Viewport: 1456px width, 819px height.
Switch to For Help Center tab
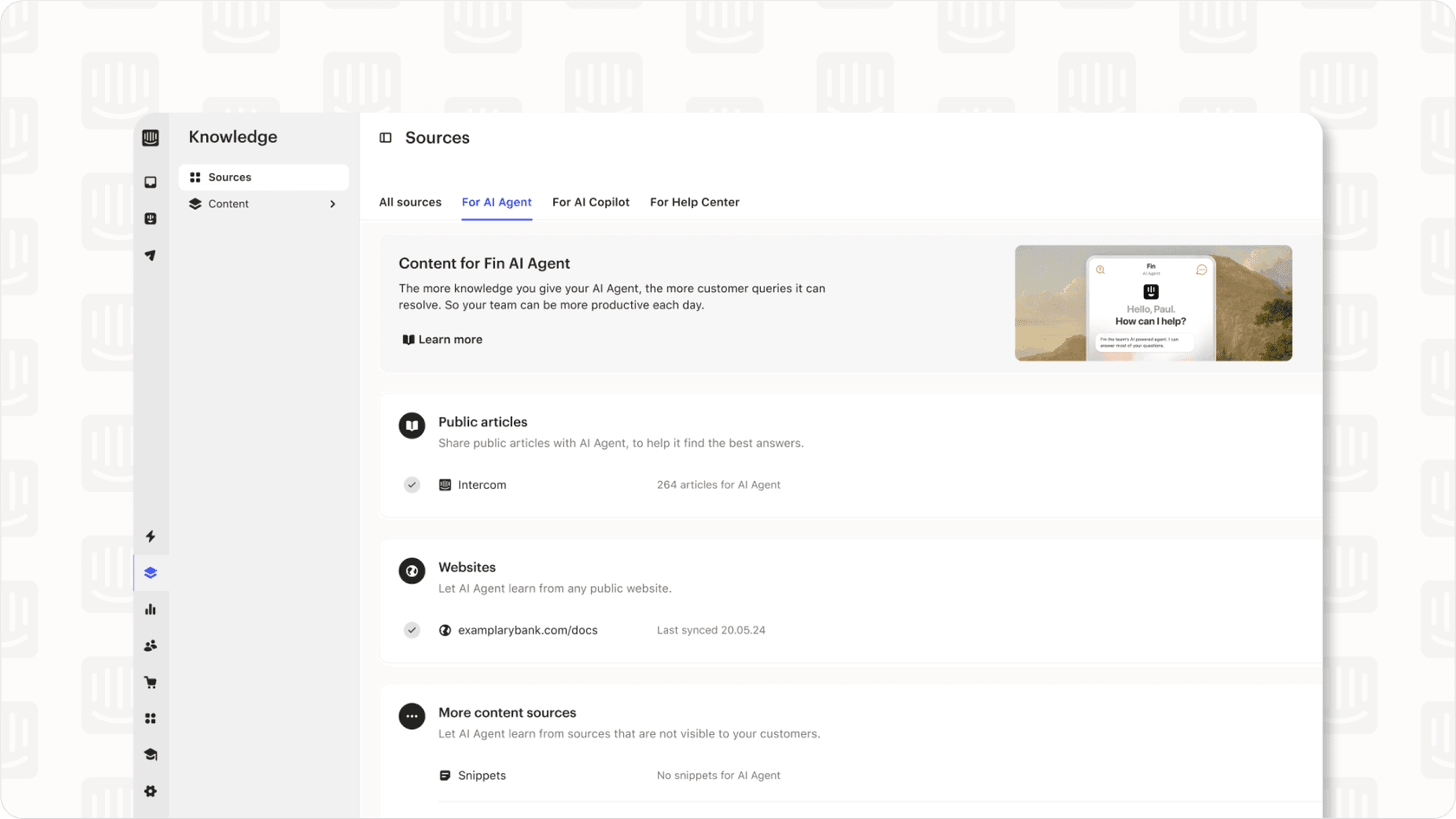[x=695, y=202]
